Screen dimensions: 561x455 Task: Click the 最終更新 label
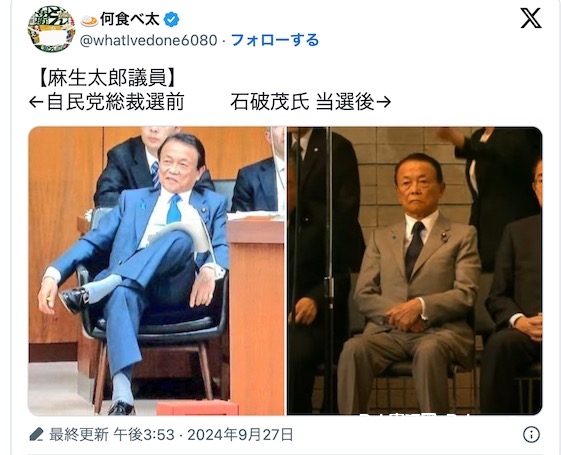tap(79, 435)
